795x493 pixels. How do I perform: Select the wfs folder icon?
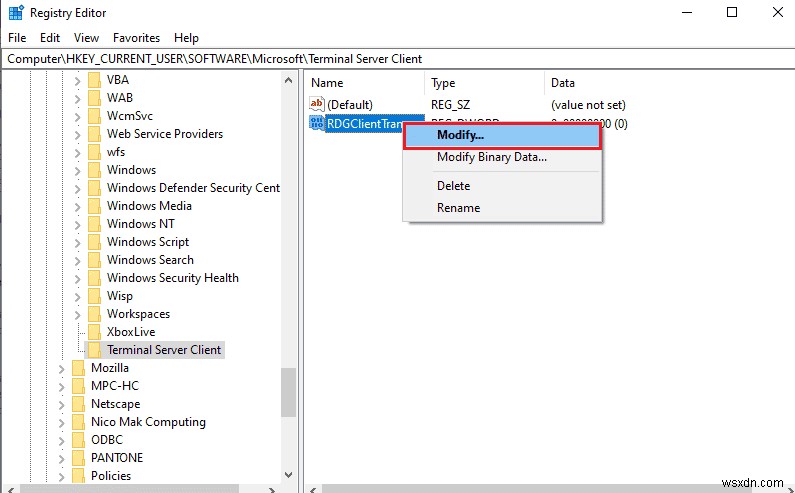[94, 152]
